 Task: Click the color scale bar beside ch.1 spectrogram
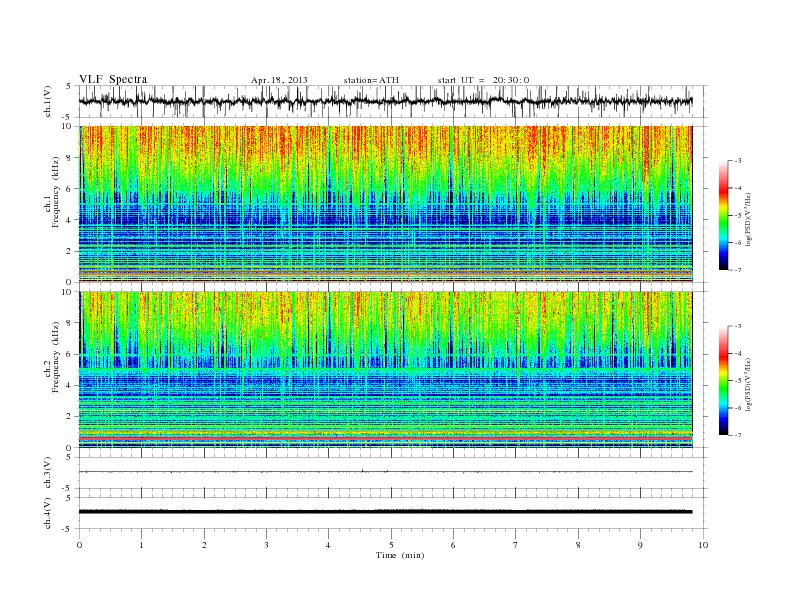pos(723,216)
